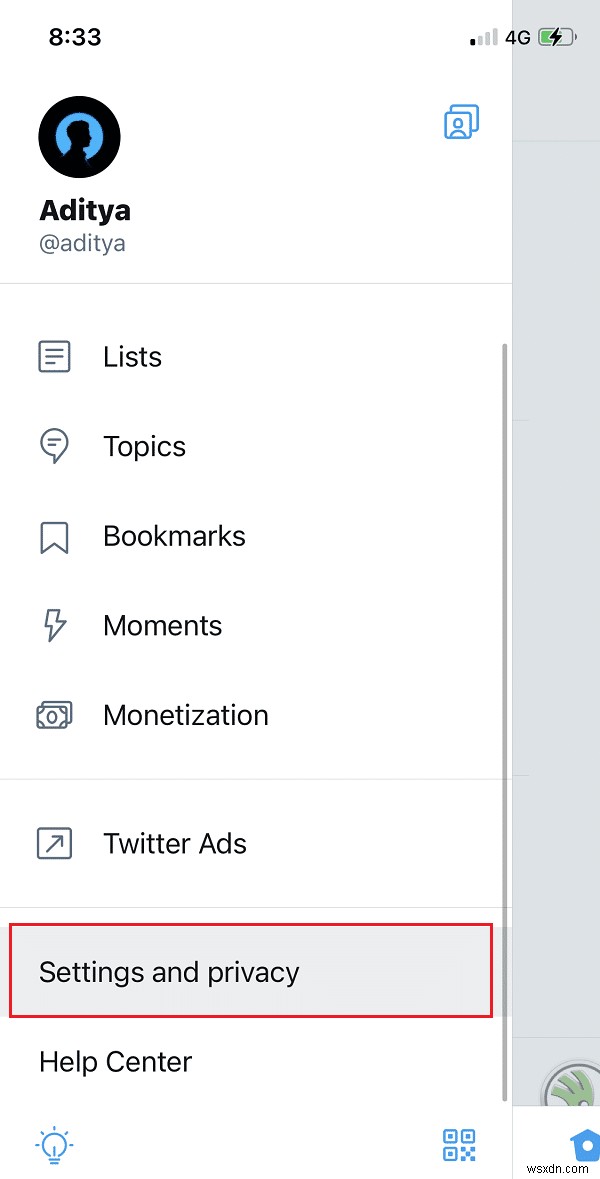Tap the charging battery indicator

click(554, 36)
